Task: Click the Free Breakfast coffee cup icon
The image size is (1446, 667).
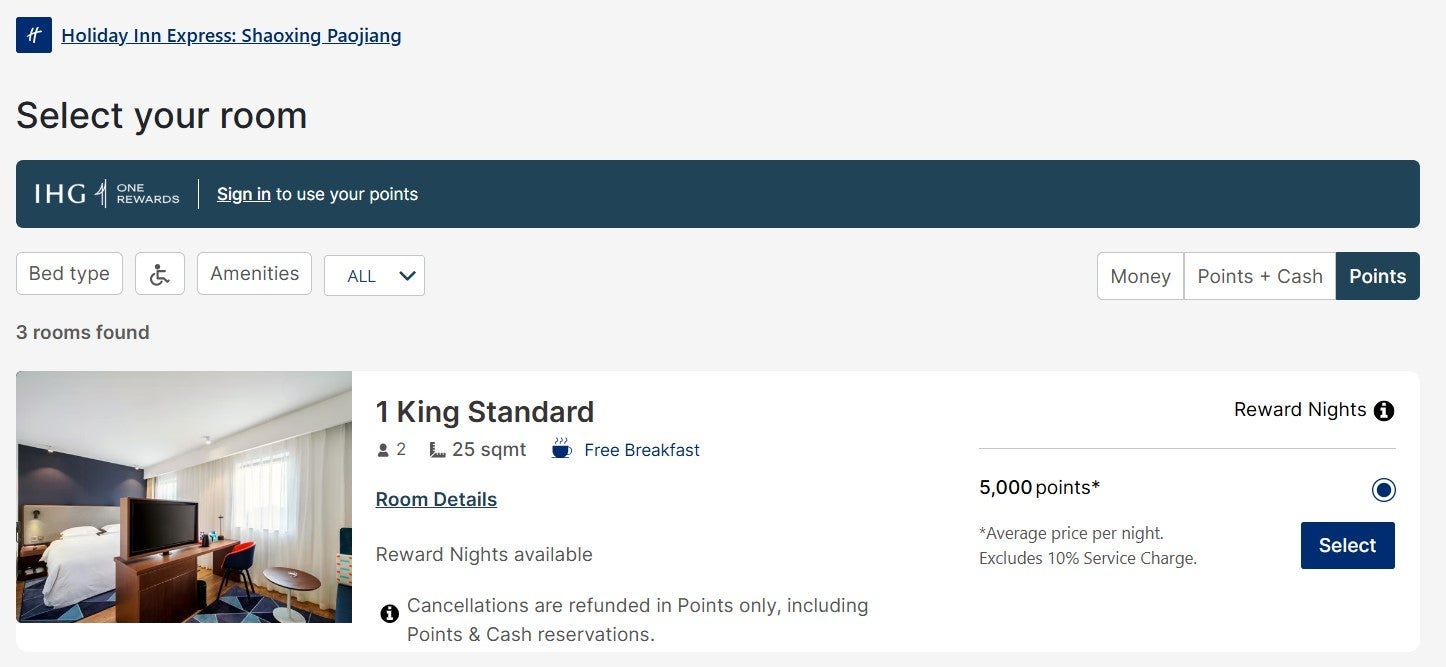Action: (562, 449)
